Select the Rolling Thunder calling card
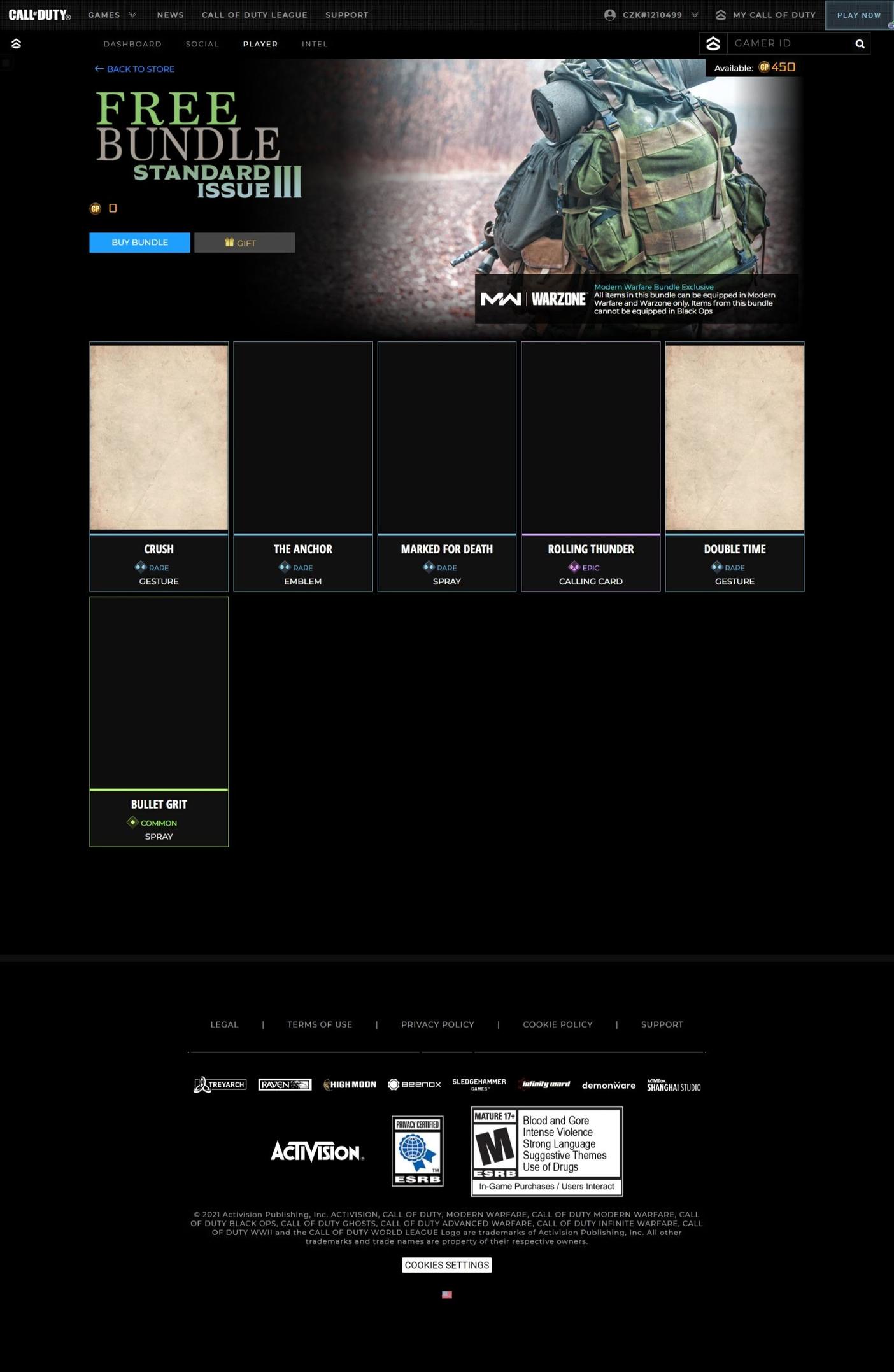The width and height of the screenshot is (894, 1372). click(x=590, y=466)
